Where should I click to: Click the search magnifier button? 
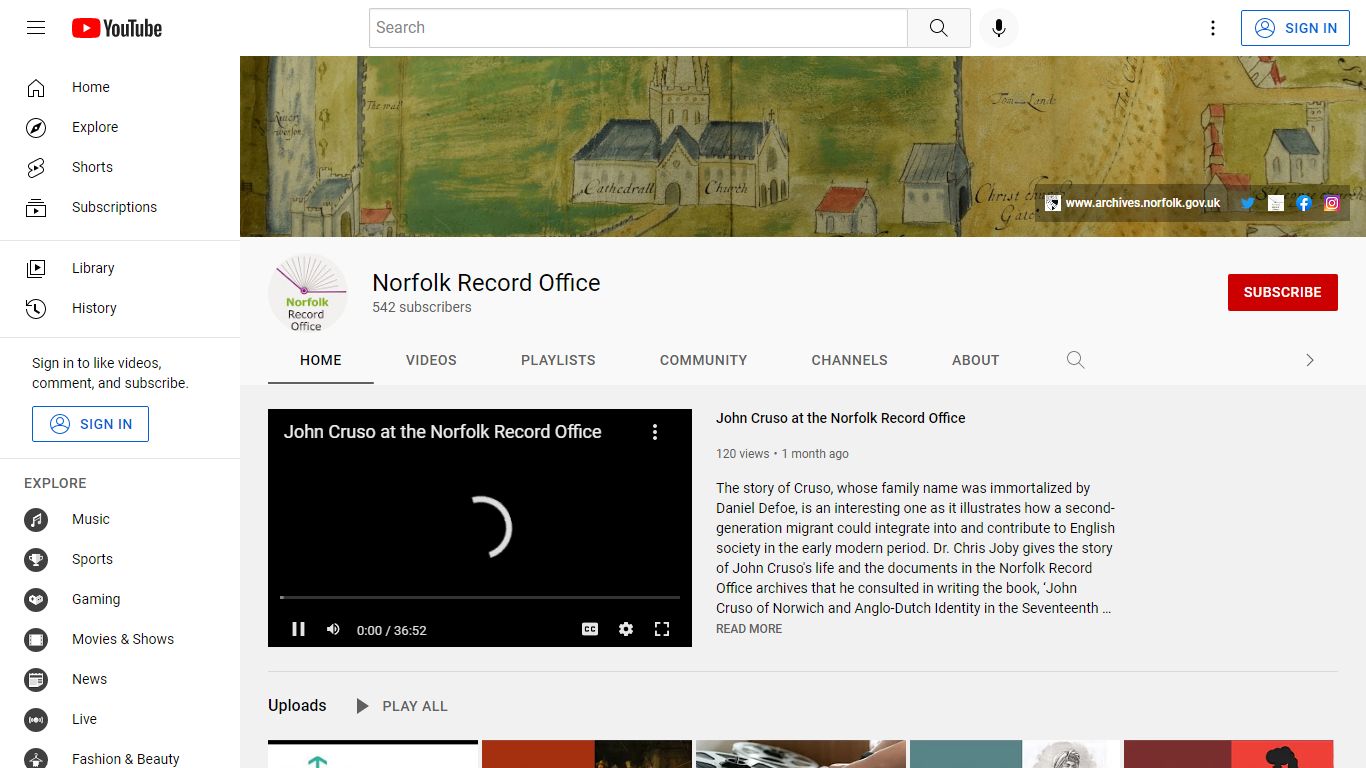pos(938,28)
